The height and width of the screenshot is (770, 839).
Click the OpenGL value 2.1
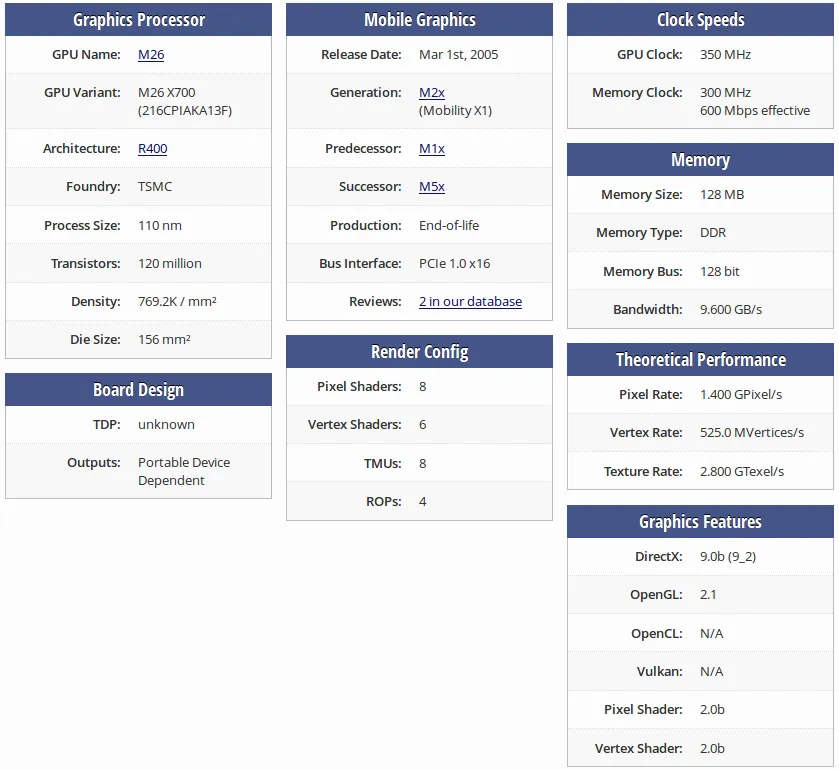tap(708, 595)
